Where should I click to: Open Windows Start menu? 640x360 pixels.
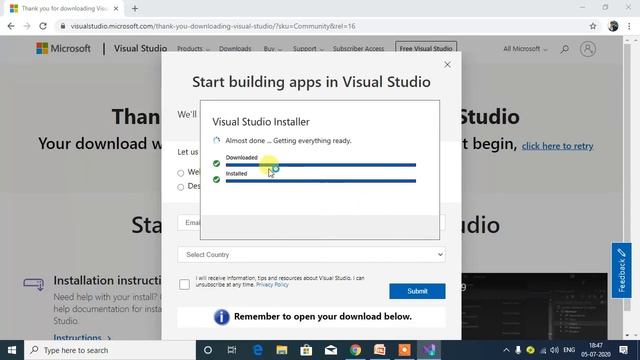[12, 350]
